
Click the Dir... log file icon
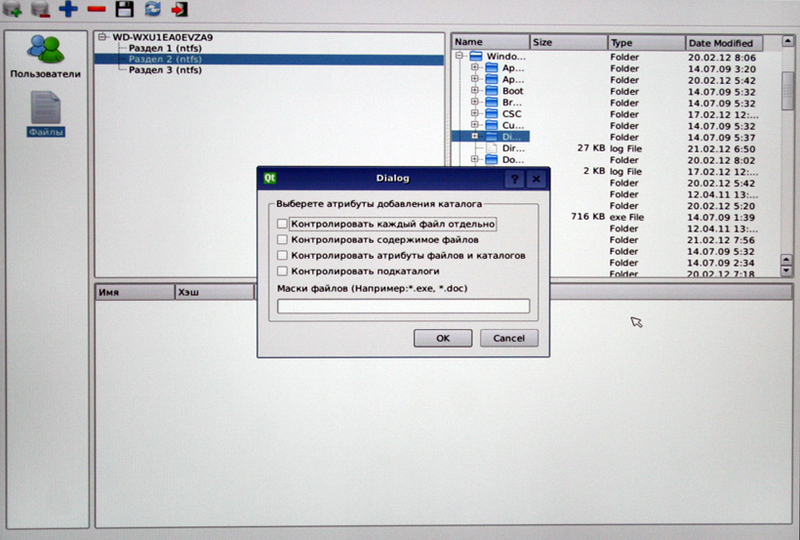coord(491,148)
